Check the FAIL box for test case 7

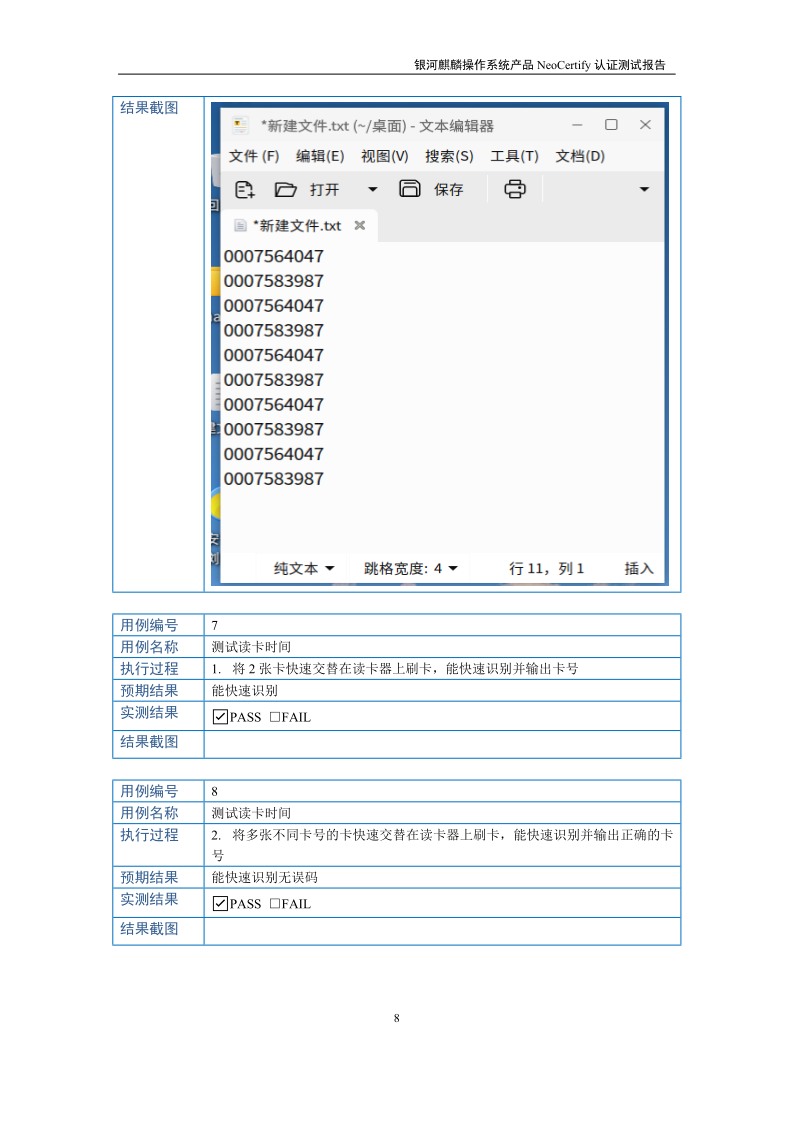click(x=274, y=717)
